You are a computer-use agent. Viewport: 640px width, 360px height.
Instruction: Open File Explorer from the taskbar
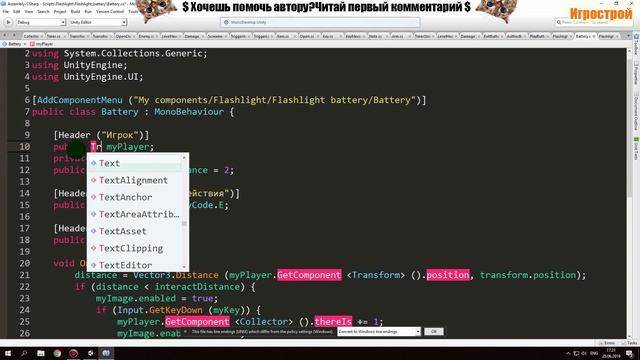coord(41,353)
